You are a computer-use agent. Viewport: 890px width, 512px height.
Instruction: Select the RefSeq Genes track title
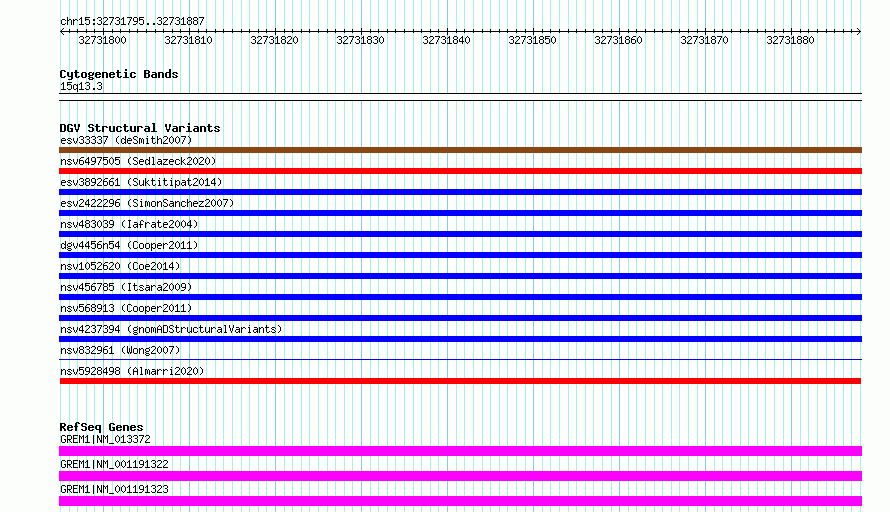coord(101,427)
